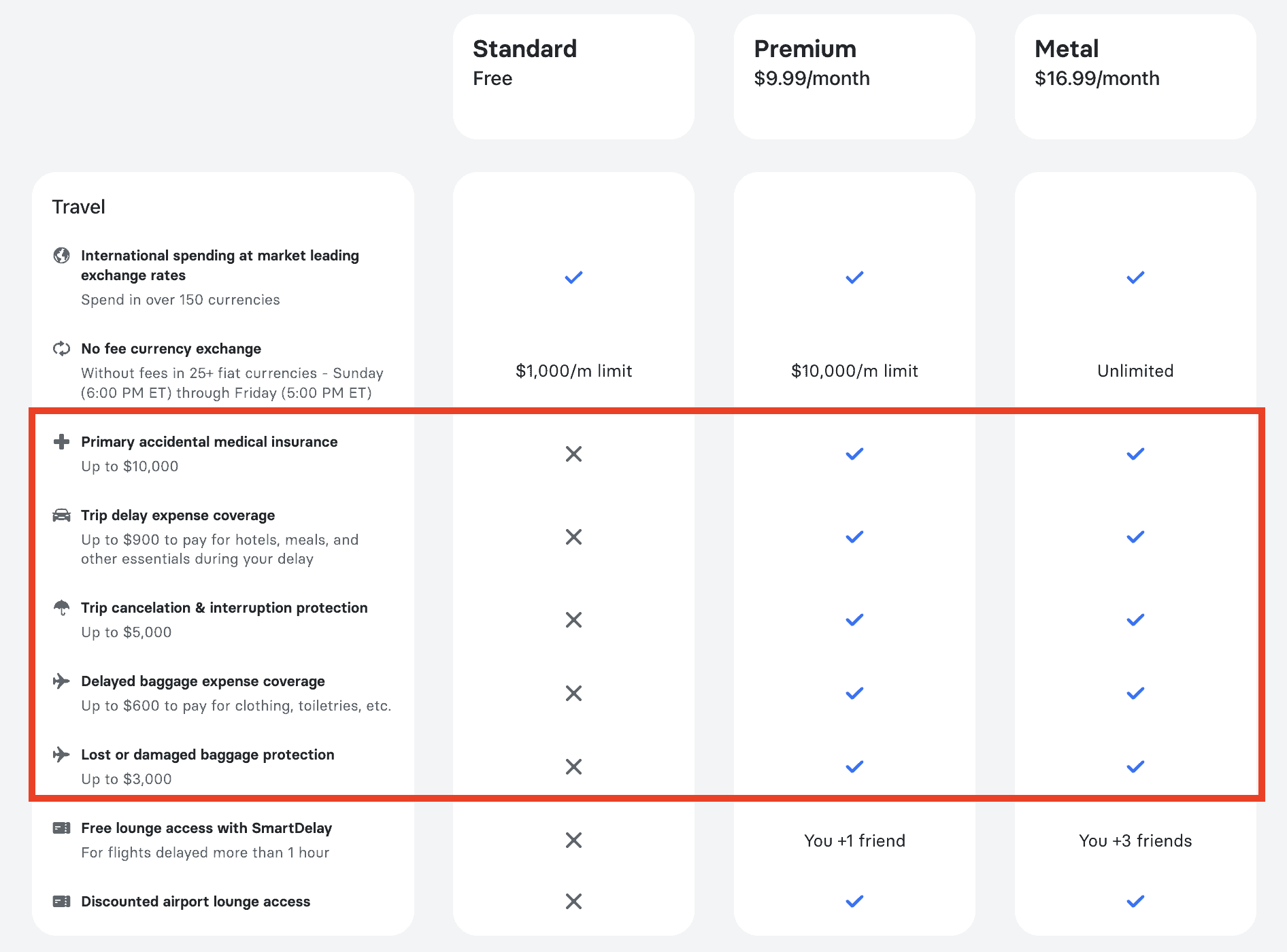The height and width of the screenshot is (952, 1287).
Task: Click Premium's You +1 friend lounge text
Action: [854, 840]
